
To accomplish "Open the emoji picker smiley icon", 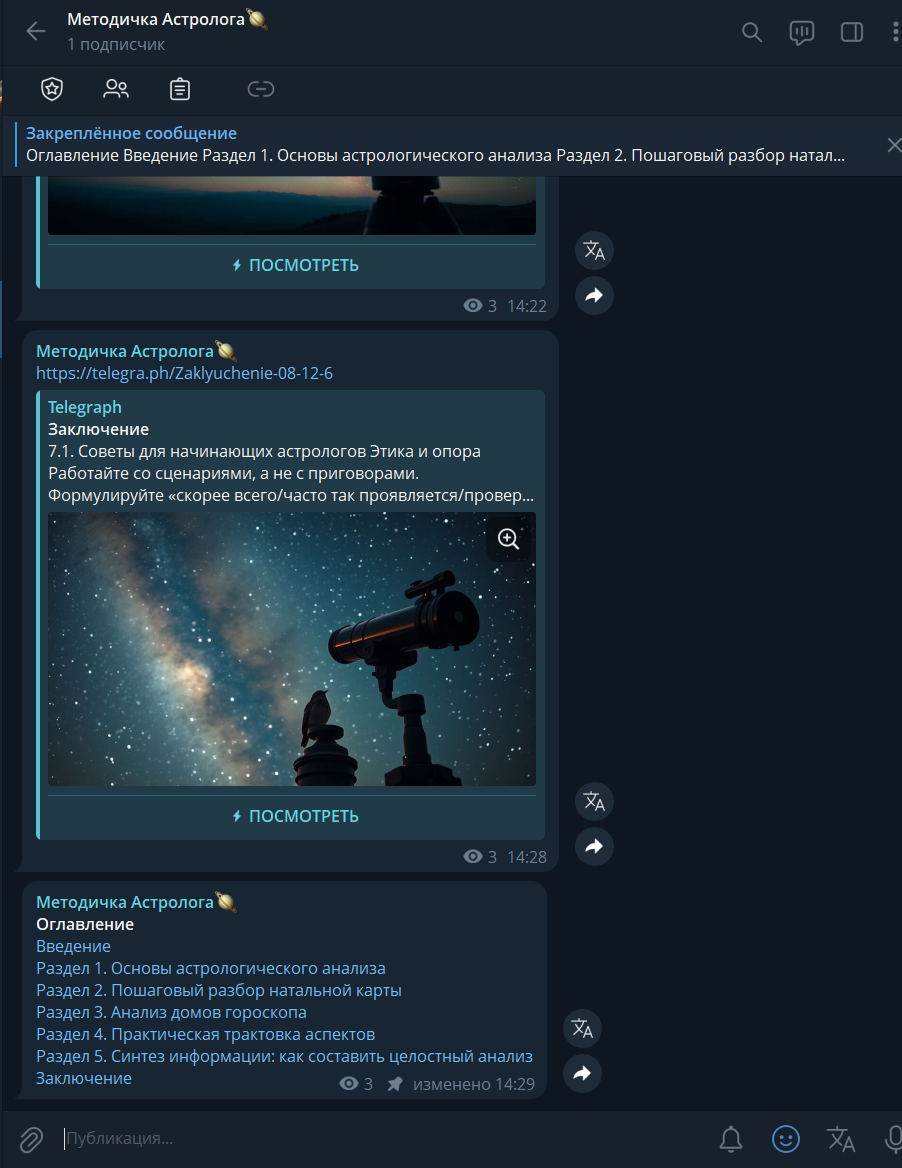I will pyautogui.click(x=786, y=1138).
